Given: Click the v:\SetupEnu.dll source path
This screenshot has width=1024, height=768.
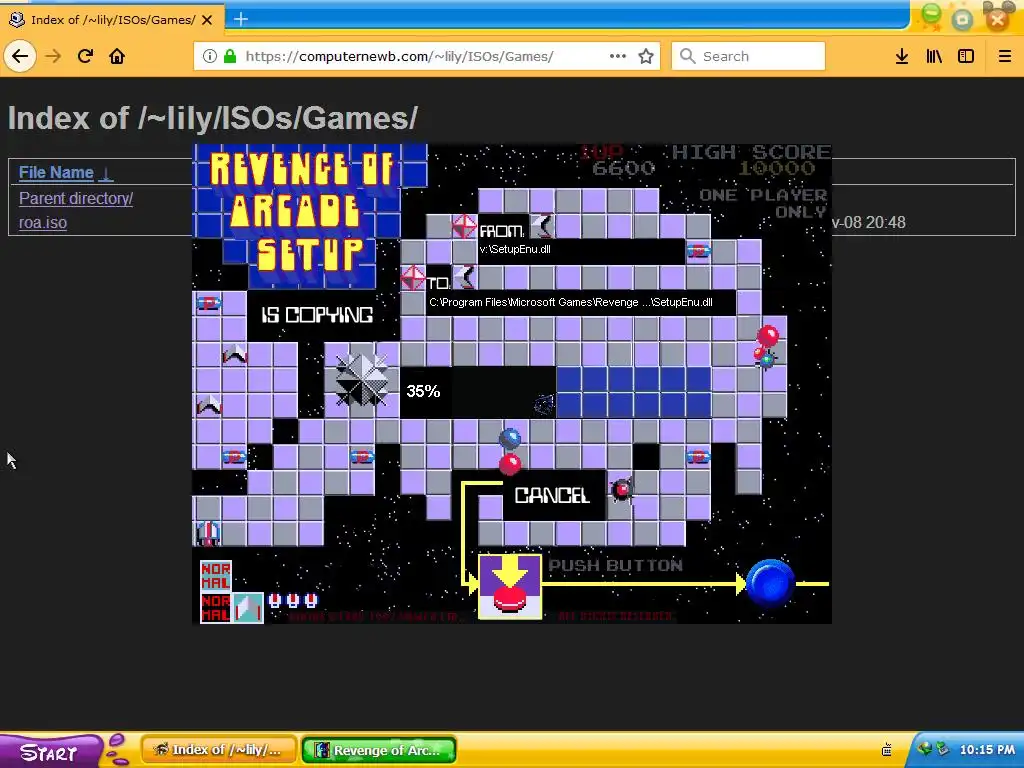Looking at the screenshot, I should (515, 249).
